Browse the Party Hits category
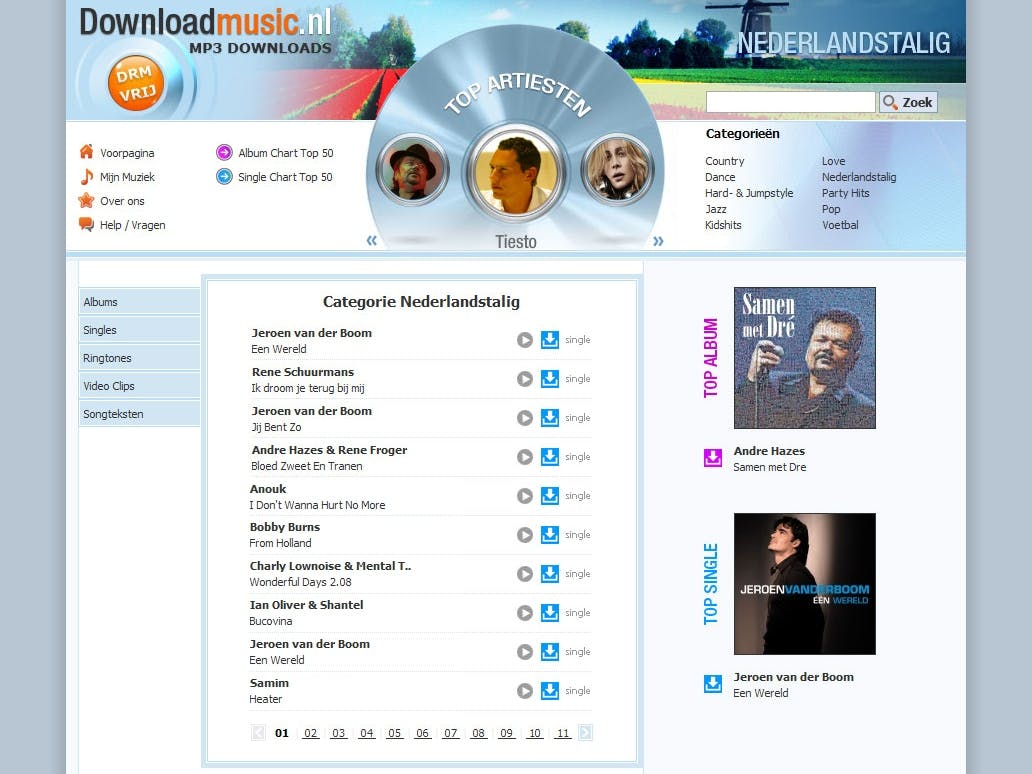The height and width of the screenshot is (774, 1032). click(x=845, y=193)
